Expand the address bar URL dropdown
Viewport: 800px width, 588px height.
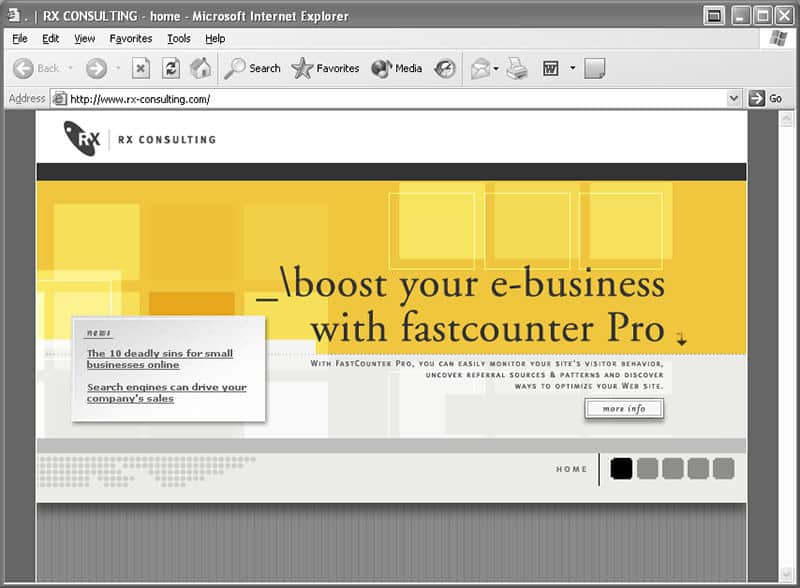733,98
